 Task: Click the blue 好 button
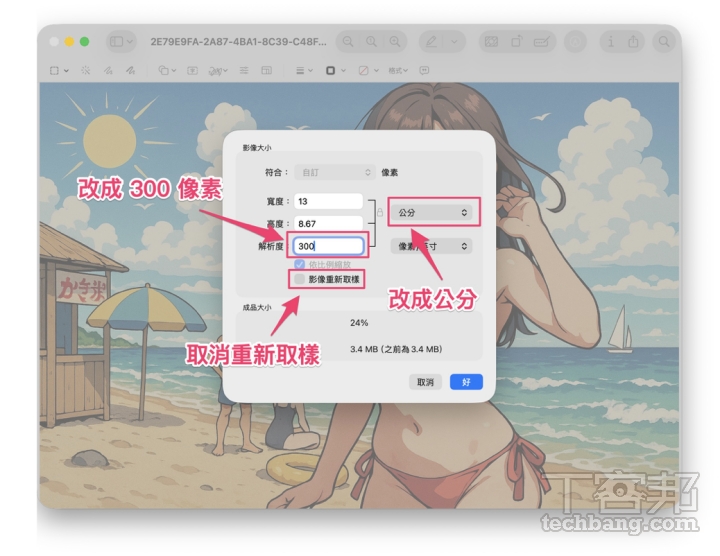pos(466,382)
